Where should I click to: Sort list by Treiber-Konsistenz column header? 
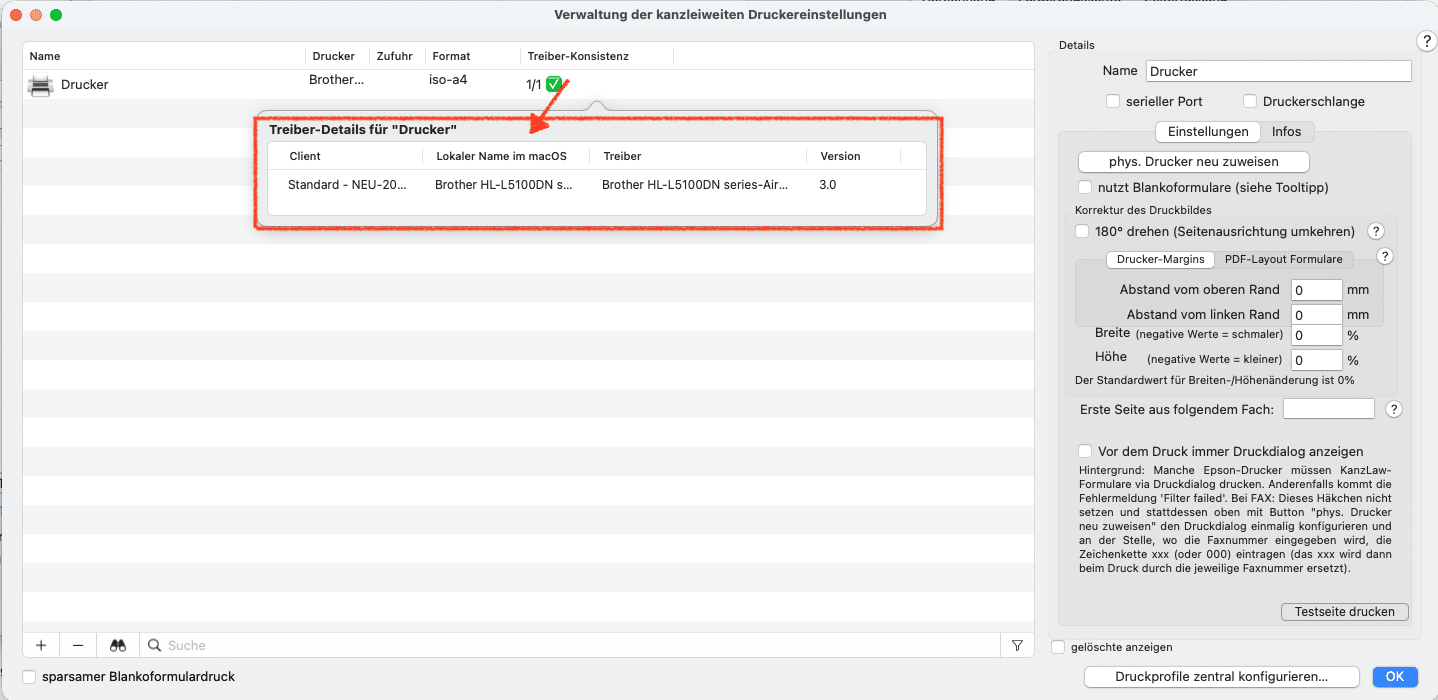tap(578, 56)
